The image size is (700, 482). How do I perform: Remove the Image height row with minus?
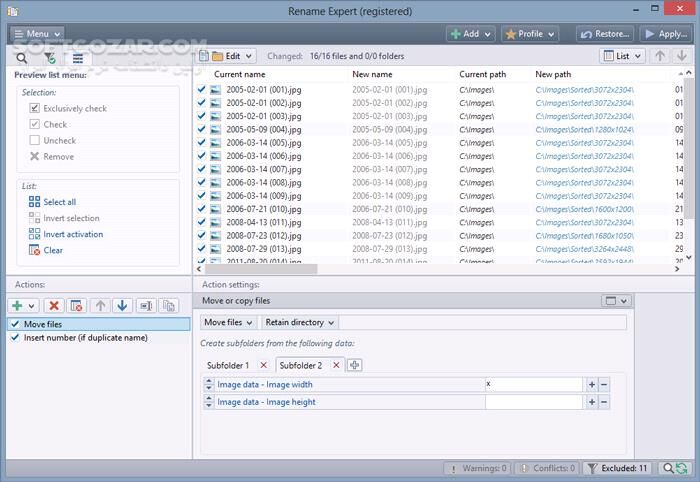point(604,402)
